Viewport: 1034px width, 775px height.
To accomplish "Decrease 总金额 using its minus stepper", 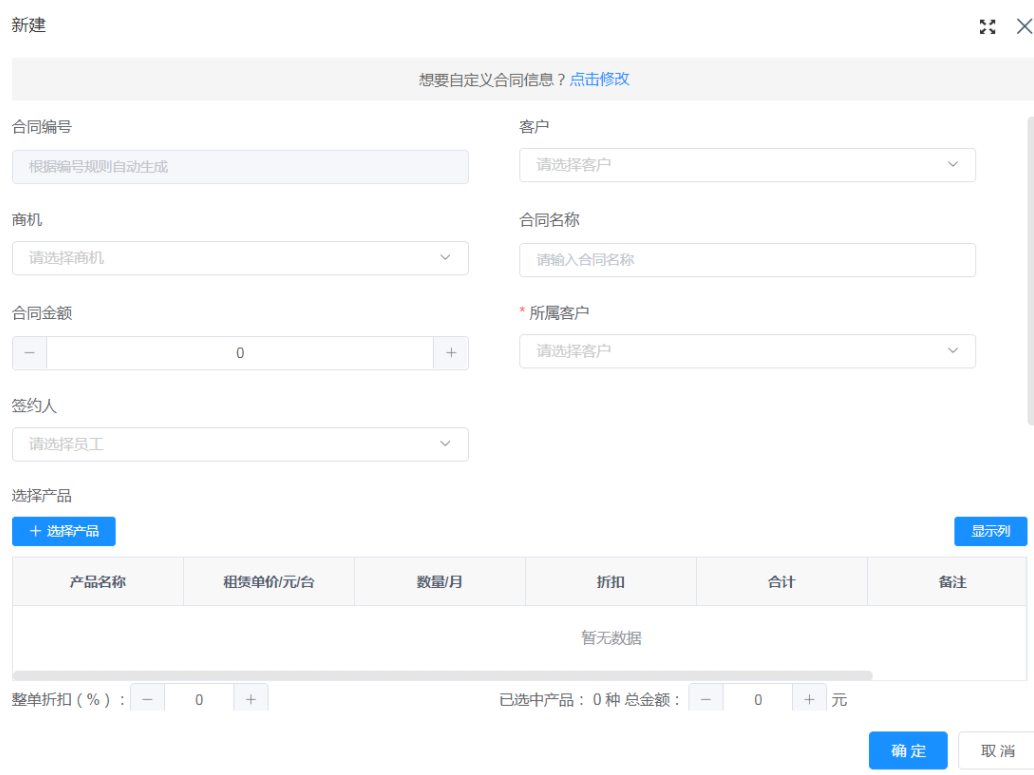I will tap(706, 698).
